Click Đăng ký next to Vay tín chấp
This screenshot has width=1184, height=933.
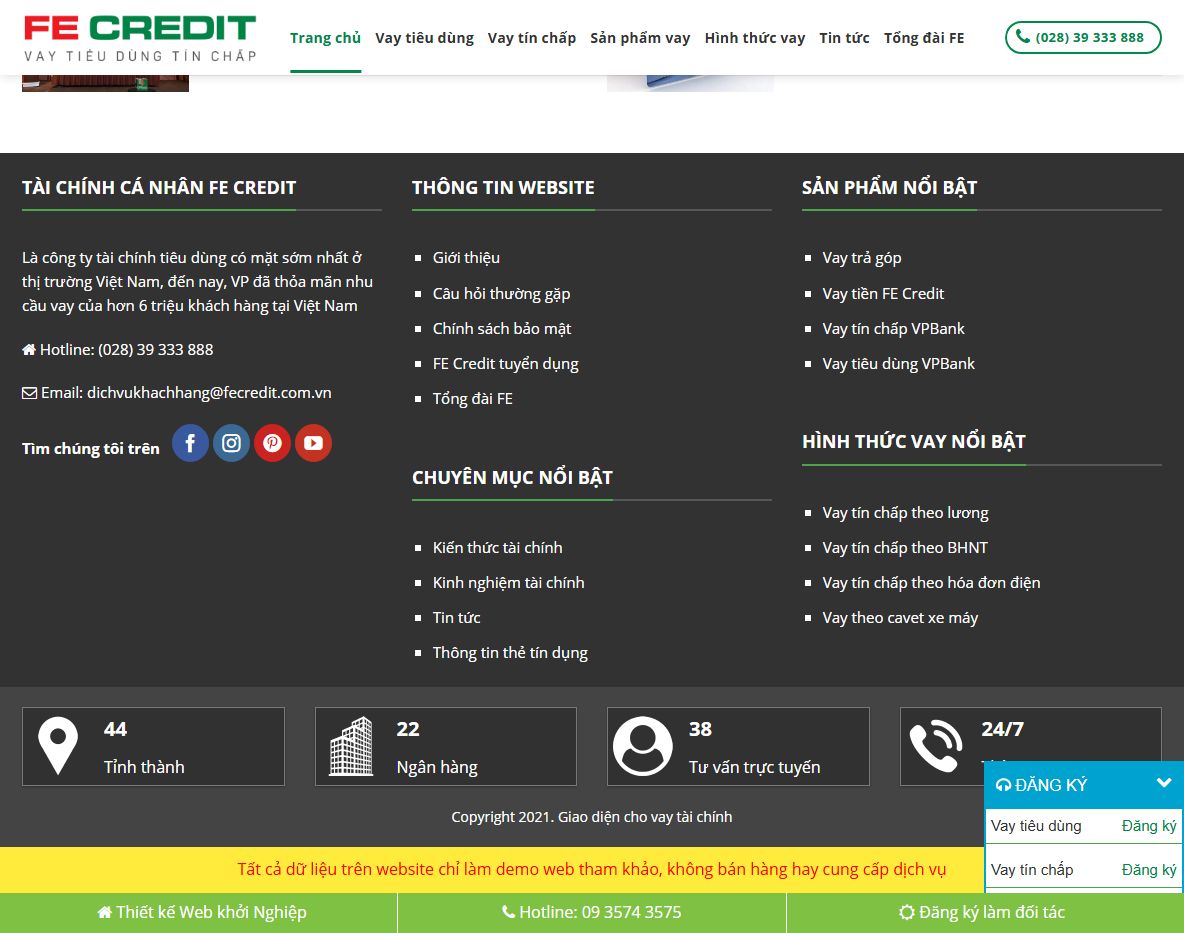(x=1149, y=870)
